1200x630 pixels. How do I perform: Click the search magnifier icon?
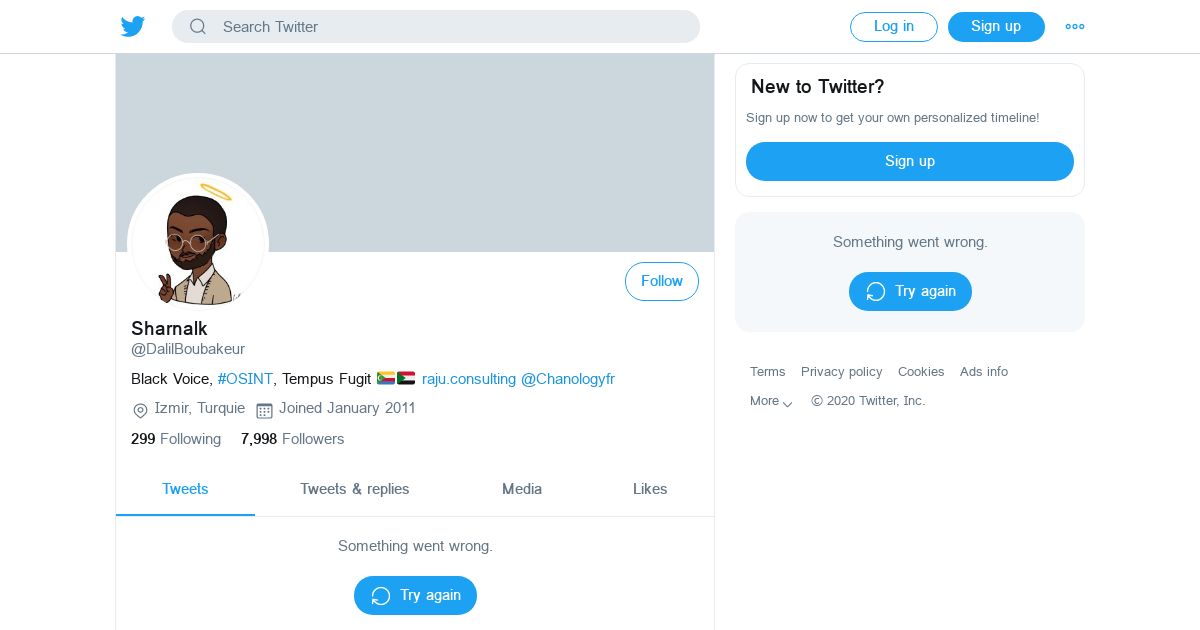[198, 27]
